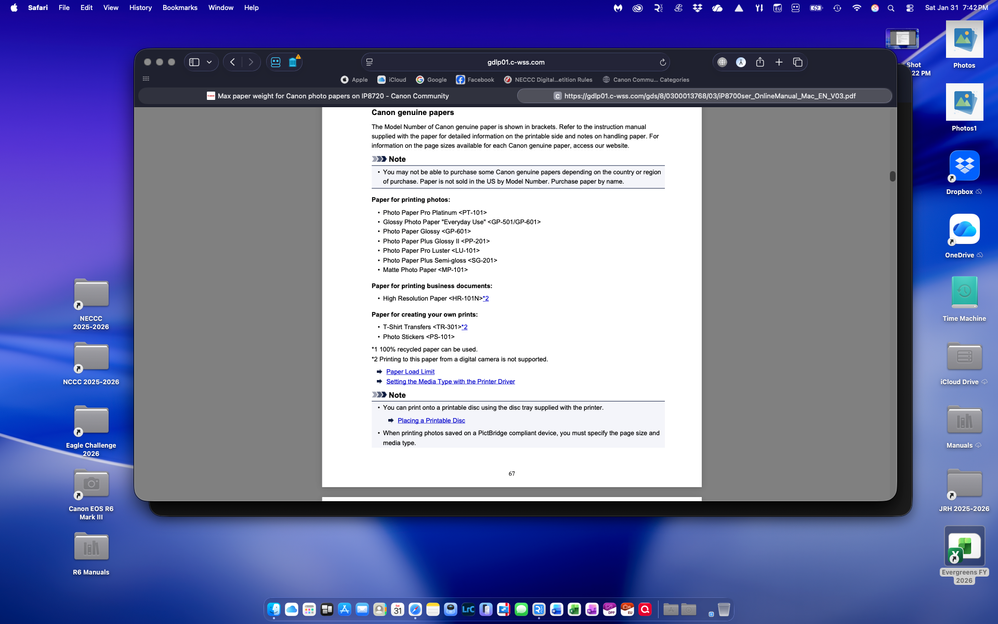Switch to the Canon Community tab
The height and width of the screenshot is (624, 998).
tap(327, 96)
